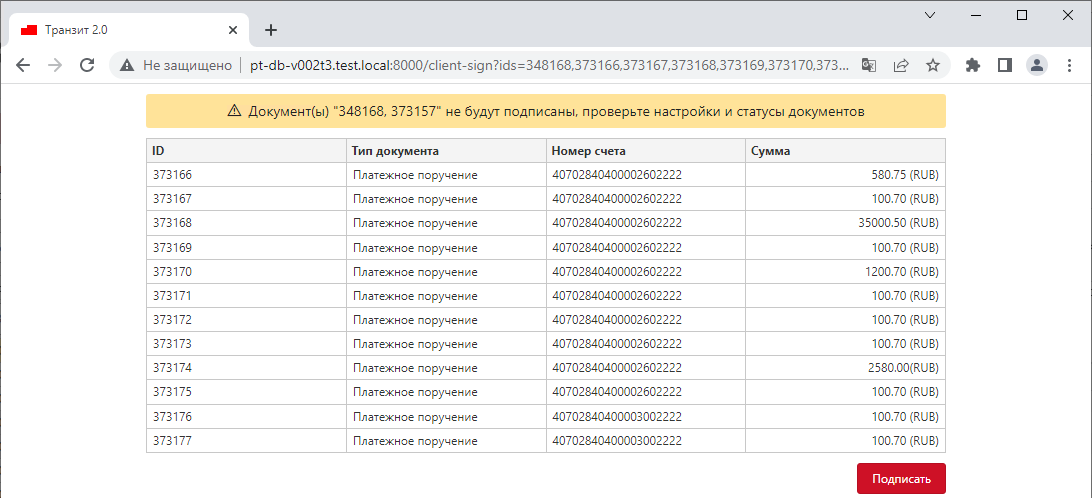Viewport: 1092px width, 498px height.
Task: Click the Номер счета column header
Action: (x=646, y=150)
